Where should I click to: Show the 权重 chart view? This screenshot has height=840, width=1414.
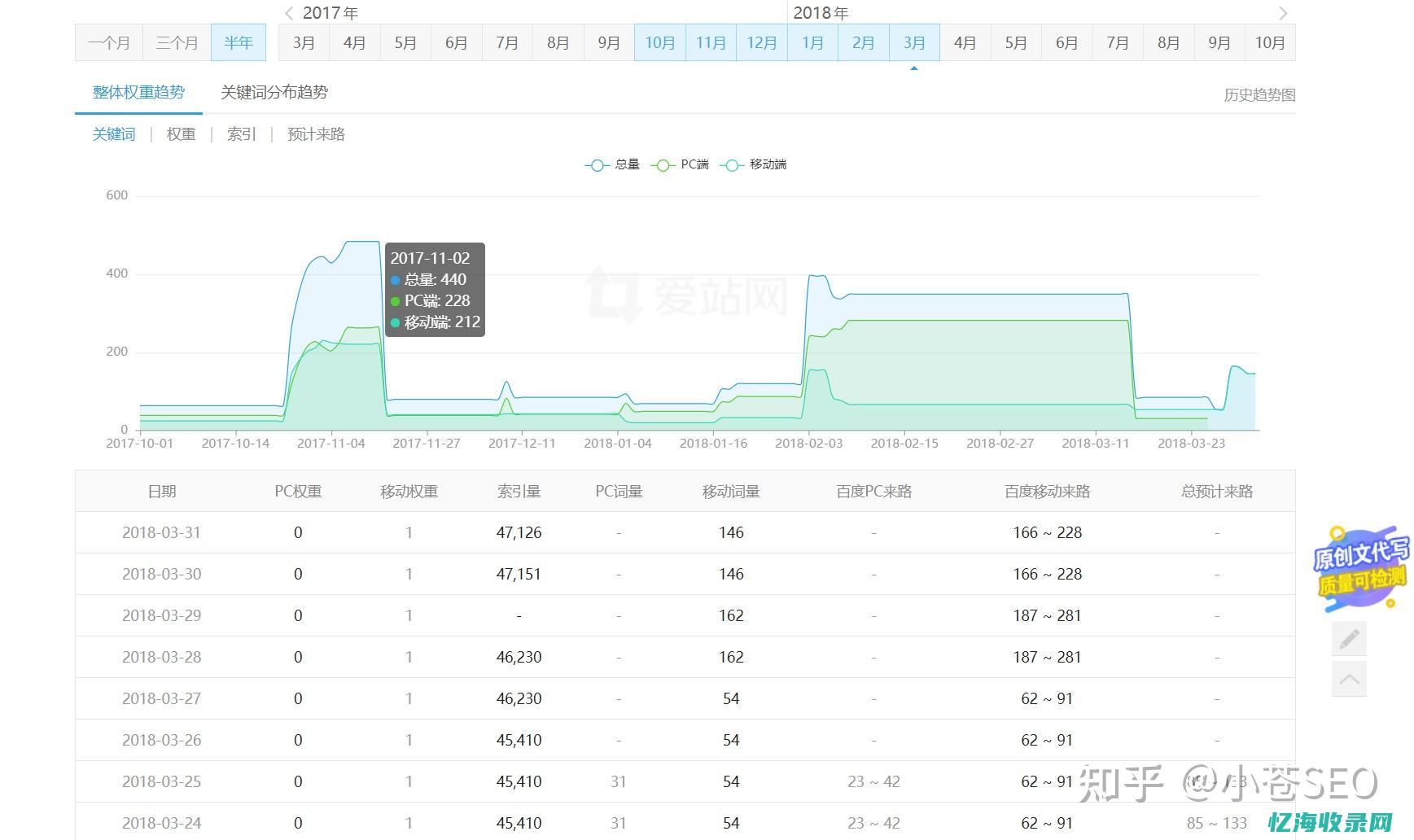click(x=181, y=134)
